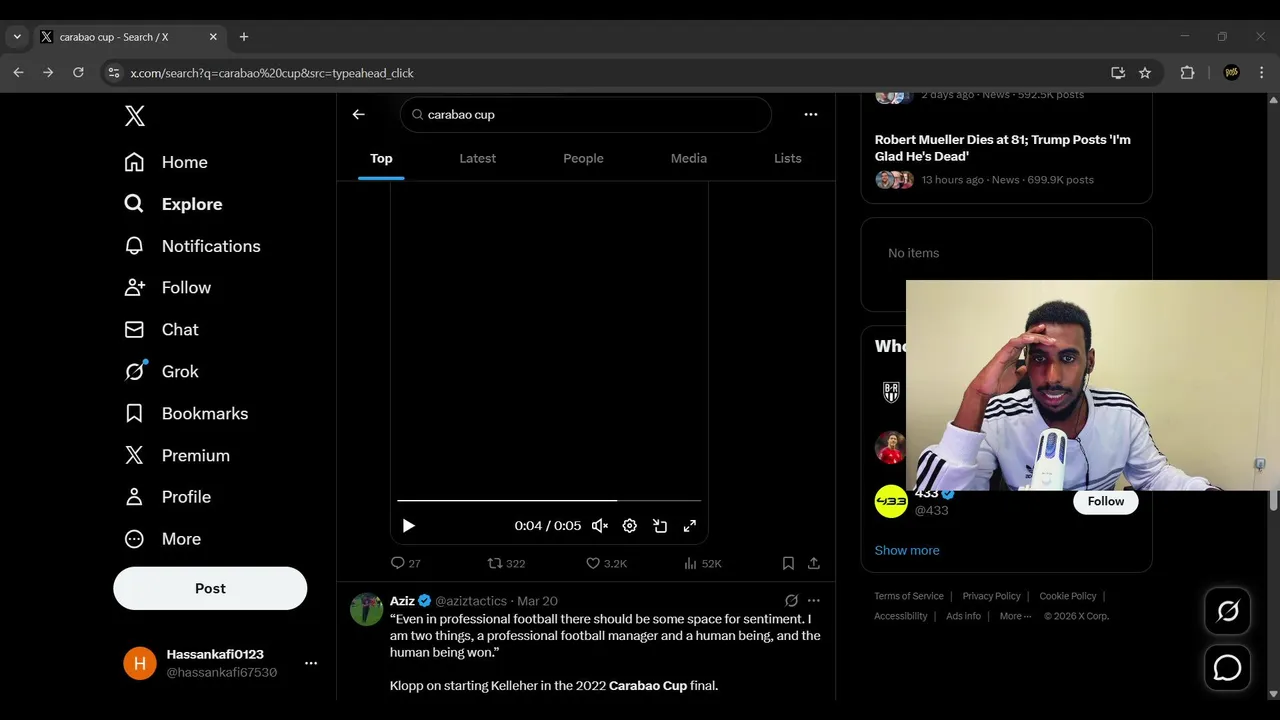
Task: Bookmark the video post
Action: 788,563
